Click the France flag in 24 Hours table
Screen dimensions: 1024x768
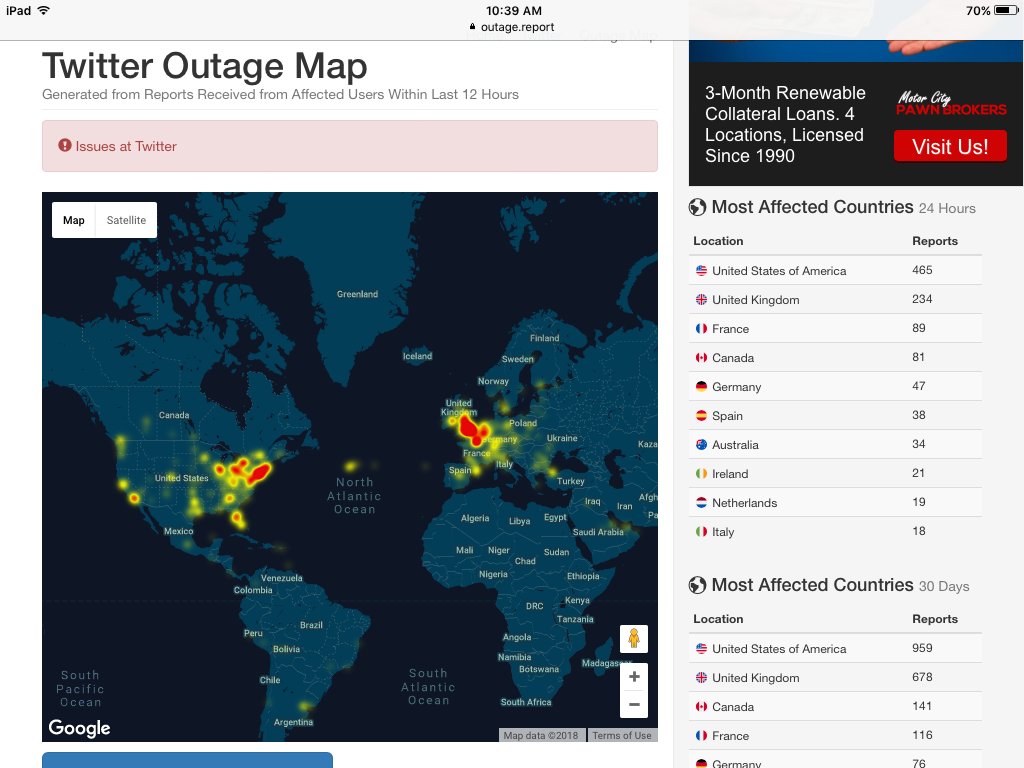[701, 328]
